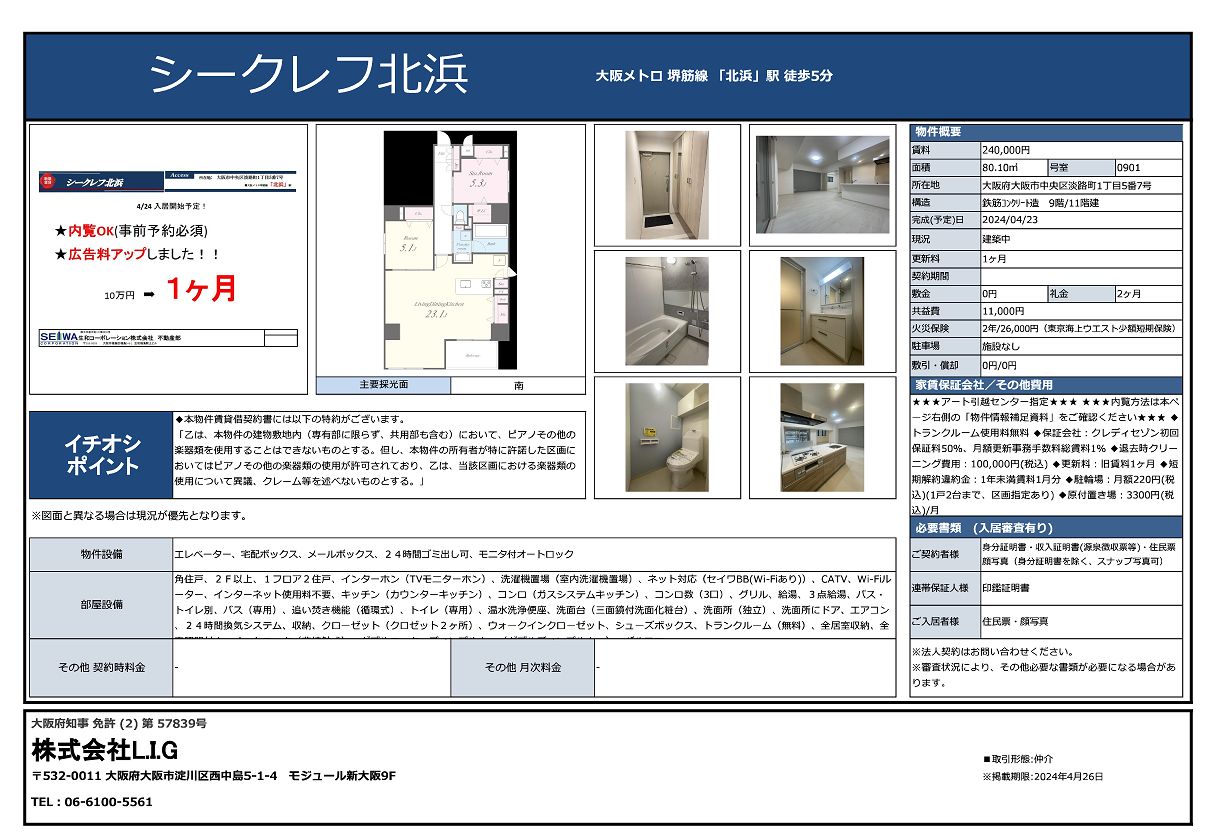Image resolution: width=1213 pixels, height=836 pixels.
Task: Select the 礼金 value 2ヶ月
Action: tap(1130, 294)
